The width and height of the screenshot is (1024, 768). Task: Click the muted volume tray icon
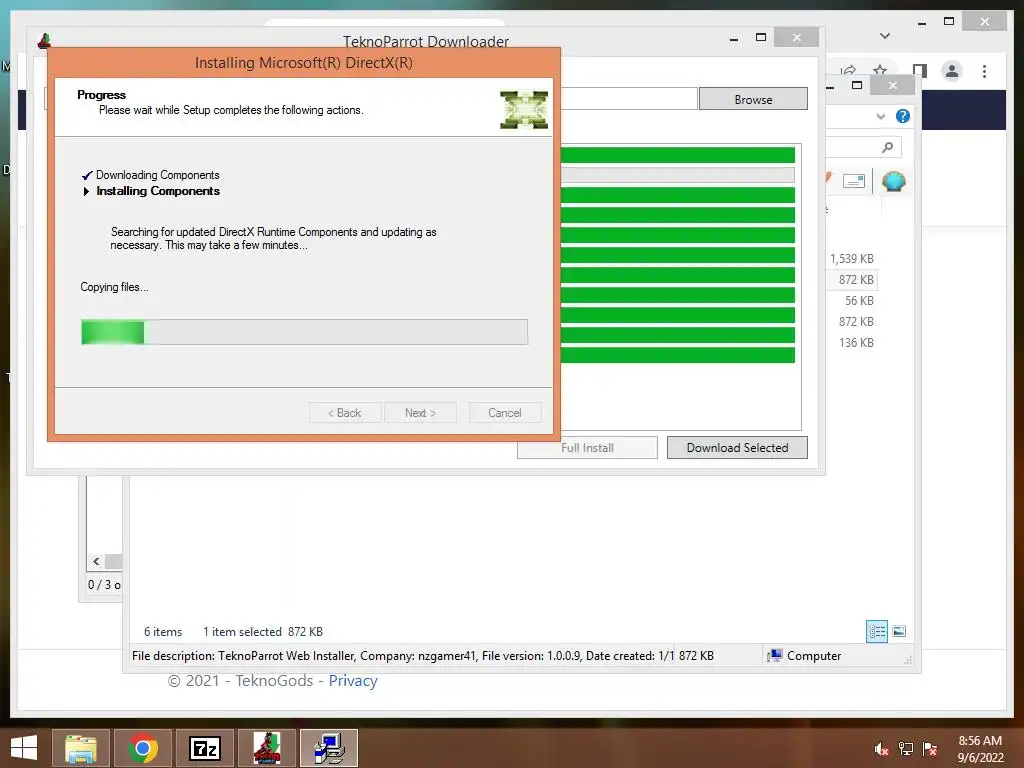pos(881,749)
